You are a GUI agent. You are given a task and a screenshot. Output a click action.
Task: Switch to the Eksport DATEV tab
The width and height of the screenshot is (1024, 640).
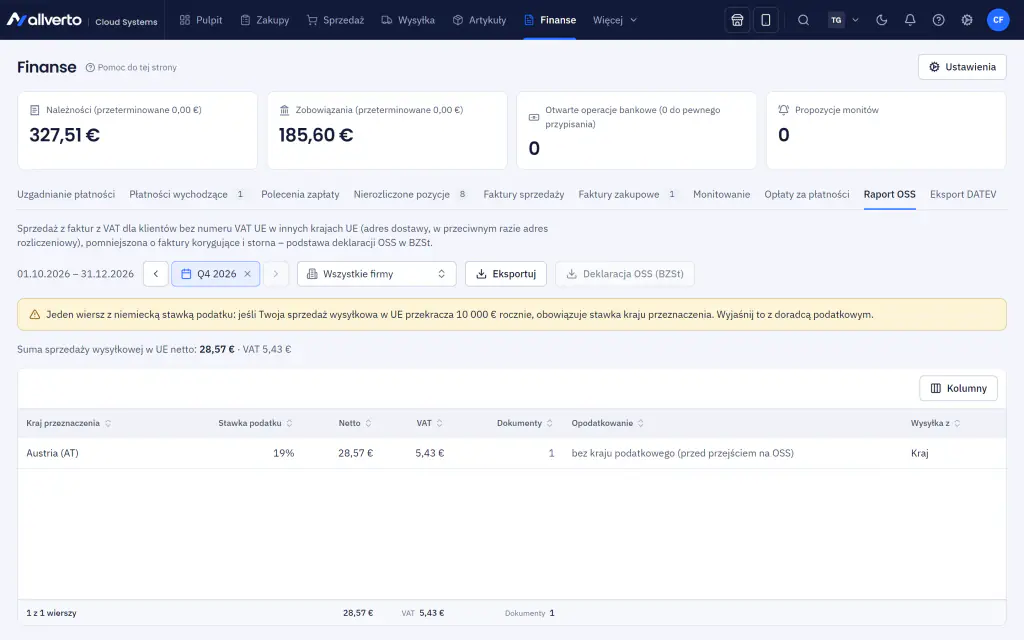pyautogui.click(x=963, y=195)
